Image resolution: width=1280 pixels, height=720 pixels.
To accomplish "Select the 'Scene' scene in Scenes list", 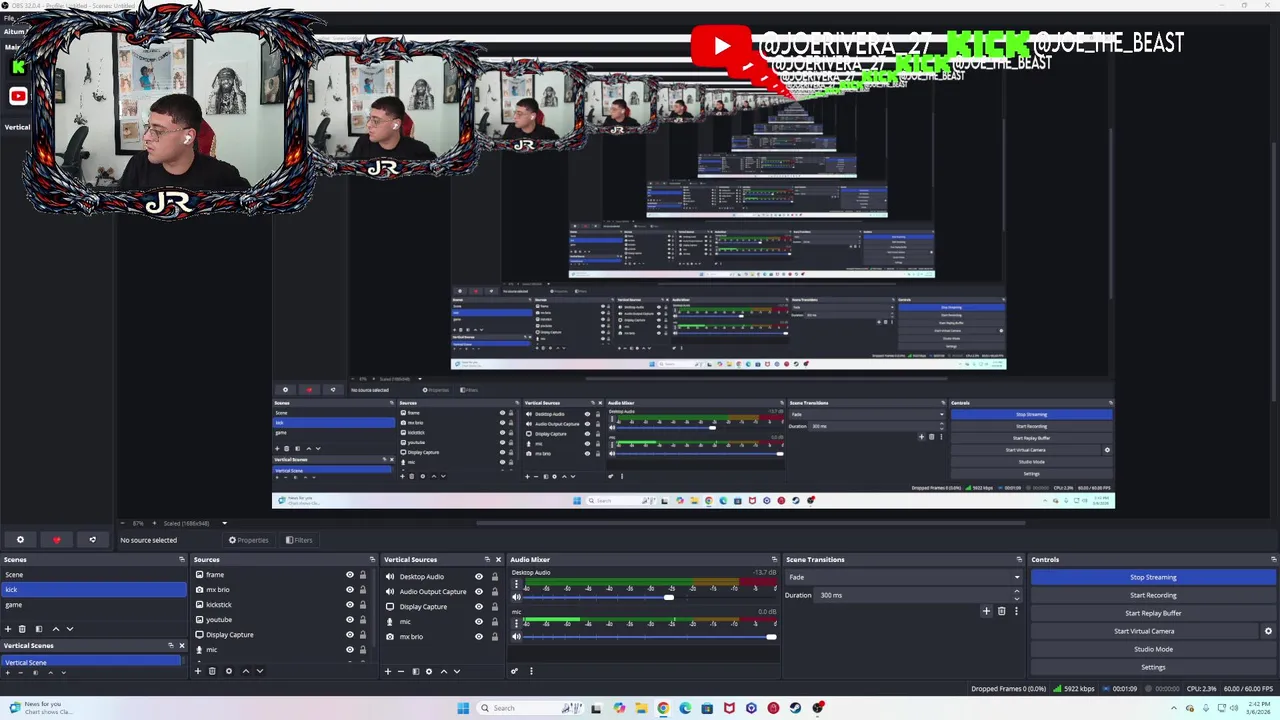I will coord(94,575).
